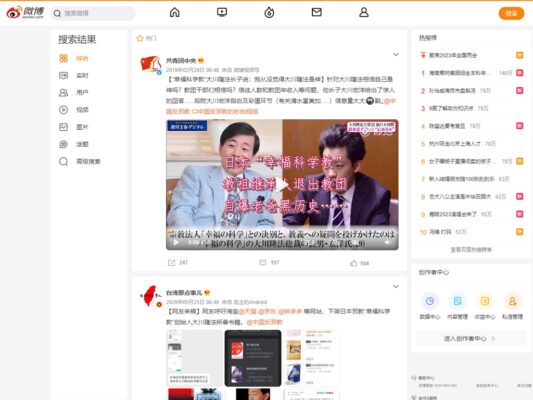Viewport: 533px width, 400px height.
Task: Open 共青团中央 avatar
Action: coord(151,65)
